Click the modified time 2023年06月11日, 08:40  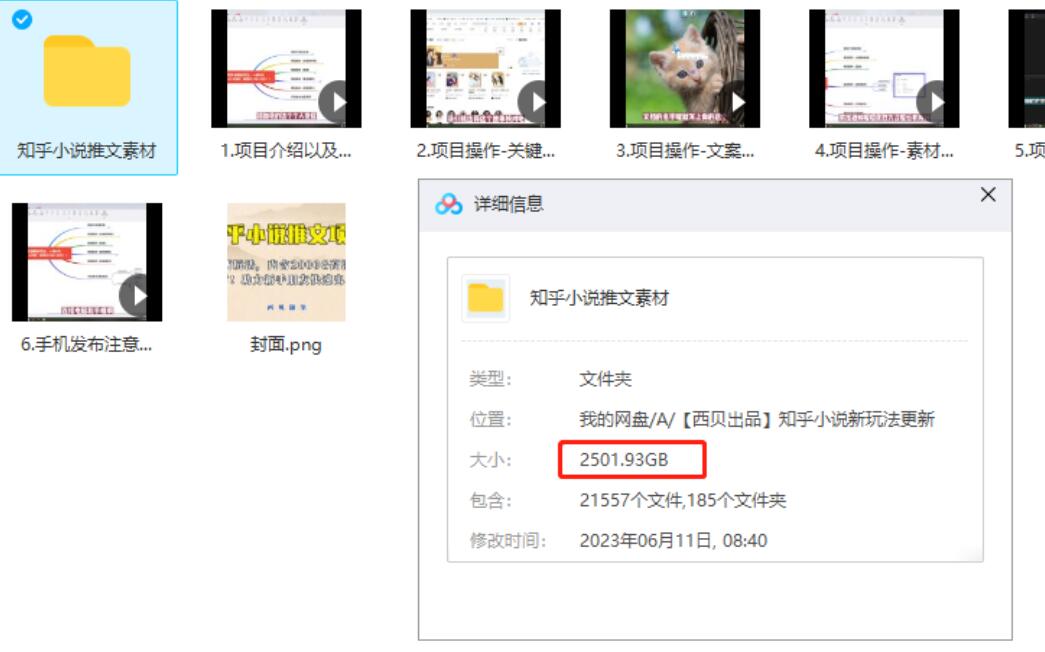[673, 541]
